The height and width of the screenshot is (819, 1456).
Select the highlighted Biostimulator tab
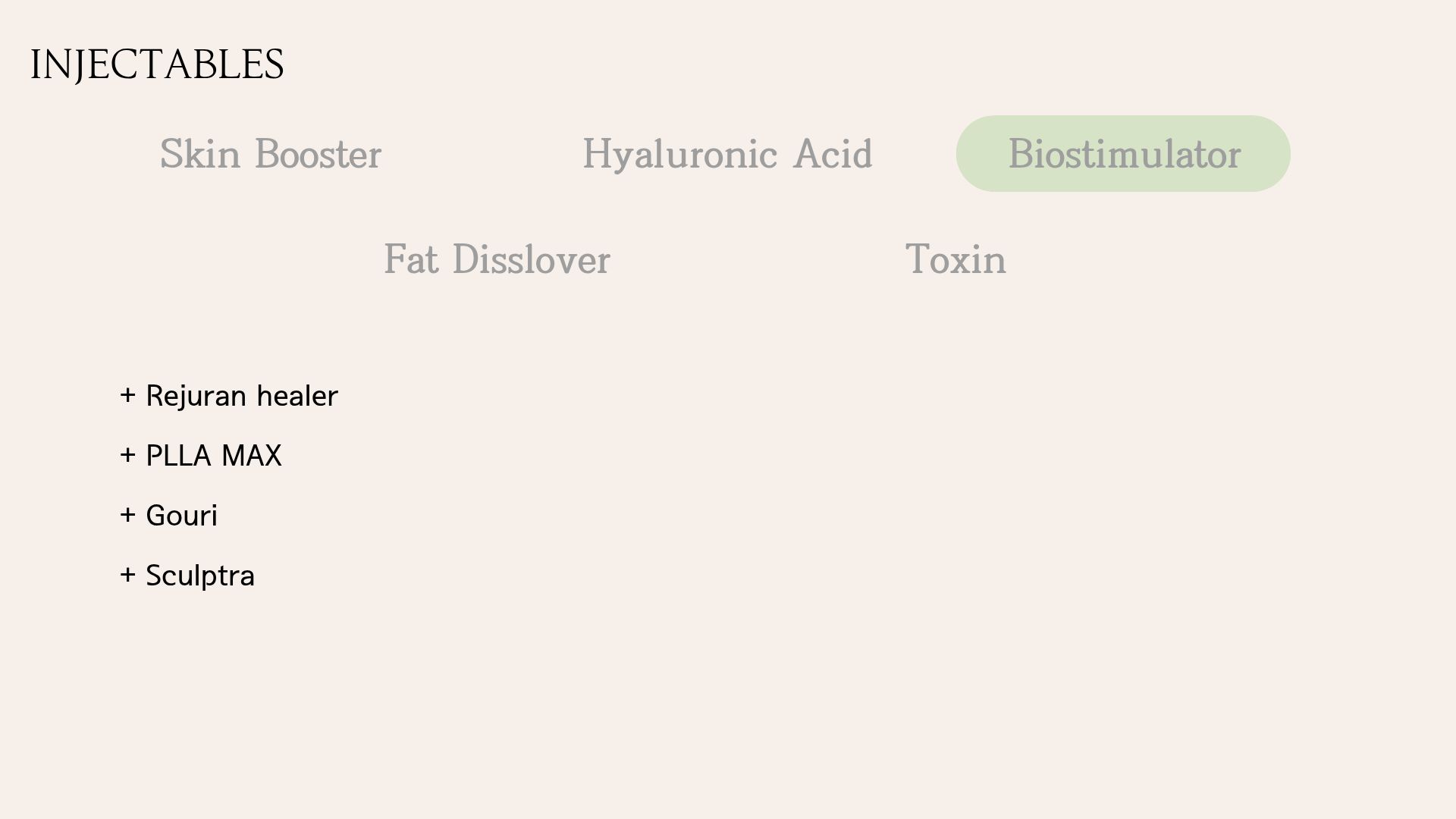1123,155
